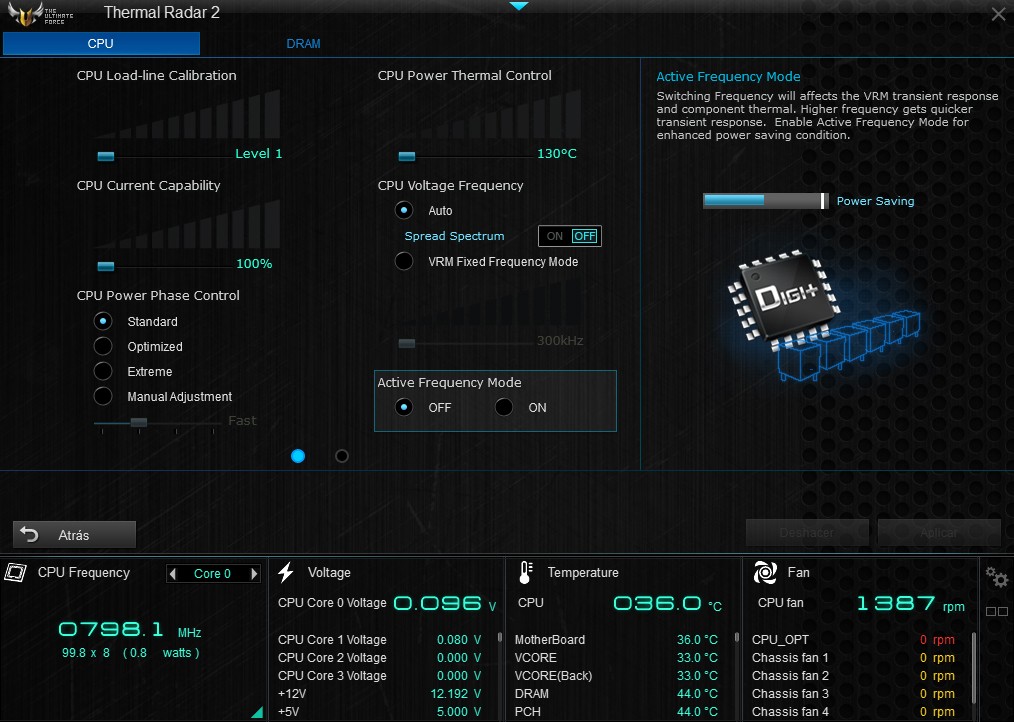This screenshot has width=1014, height=722.
Task: Click the 300kHz fixed frequency slider handle
Action: [x=407, y=343]
